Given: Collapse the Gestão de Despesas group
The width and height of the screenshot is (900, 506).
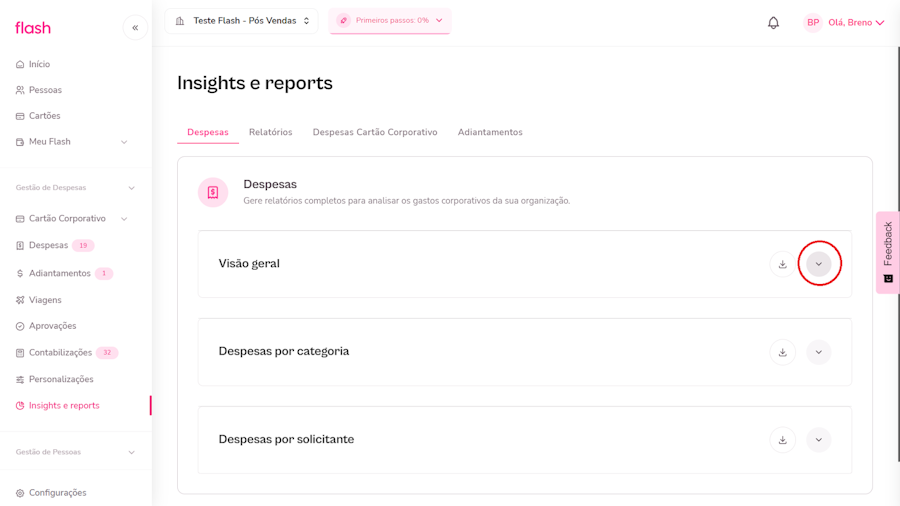Looking at the screenshot, I should 131,188.
